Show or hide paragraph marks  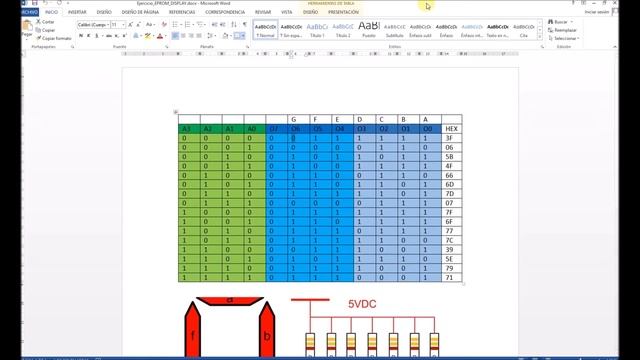245,25
